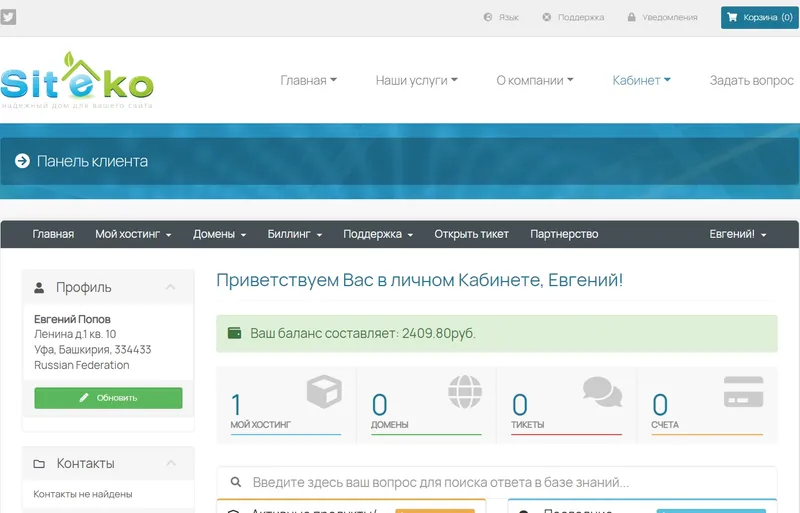This screenshot has height=513, width=800.
Task: Click the chat bubbles icon in Тикеты card
Action: (603, 392)
